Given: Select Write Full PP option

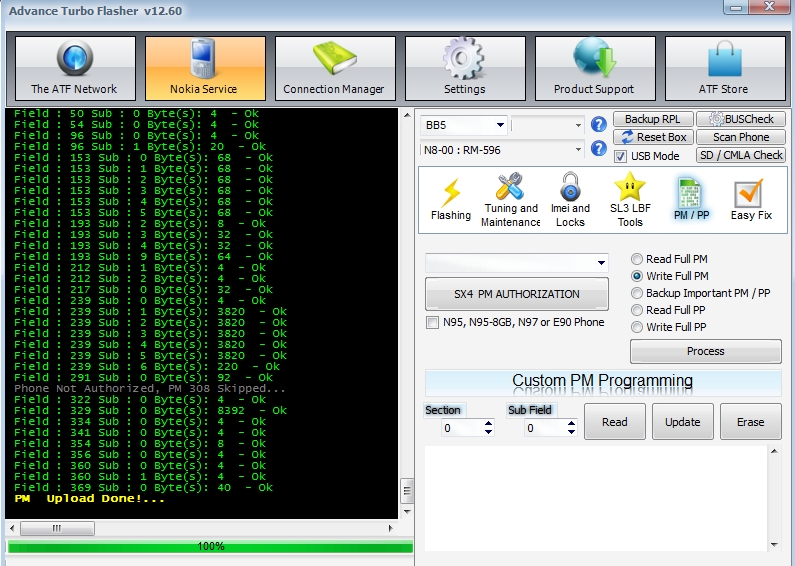Looking at the screenshot, I should (637, 327).
